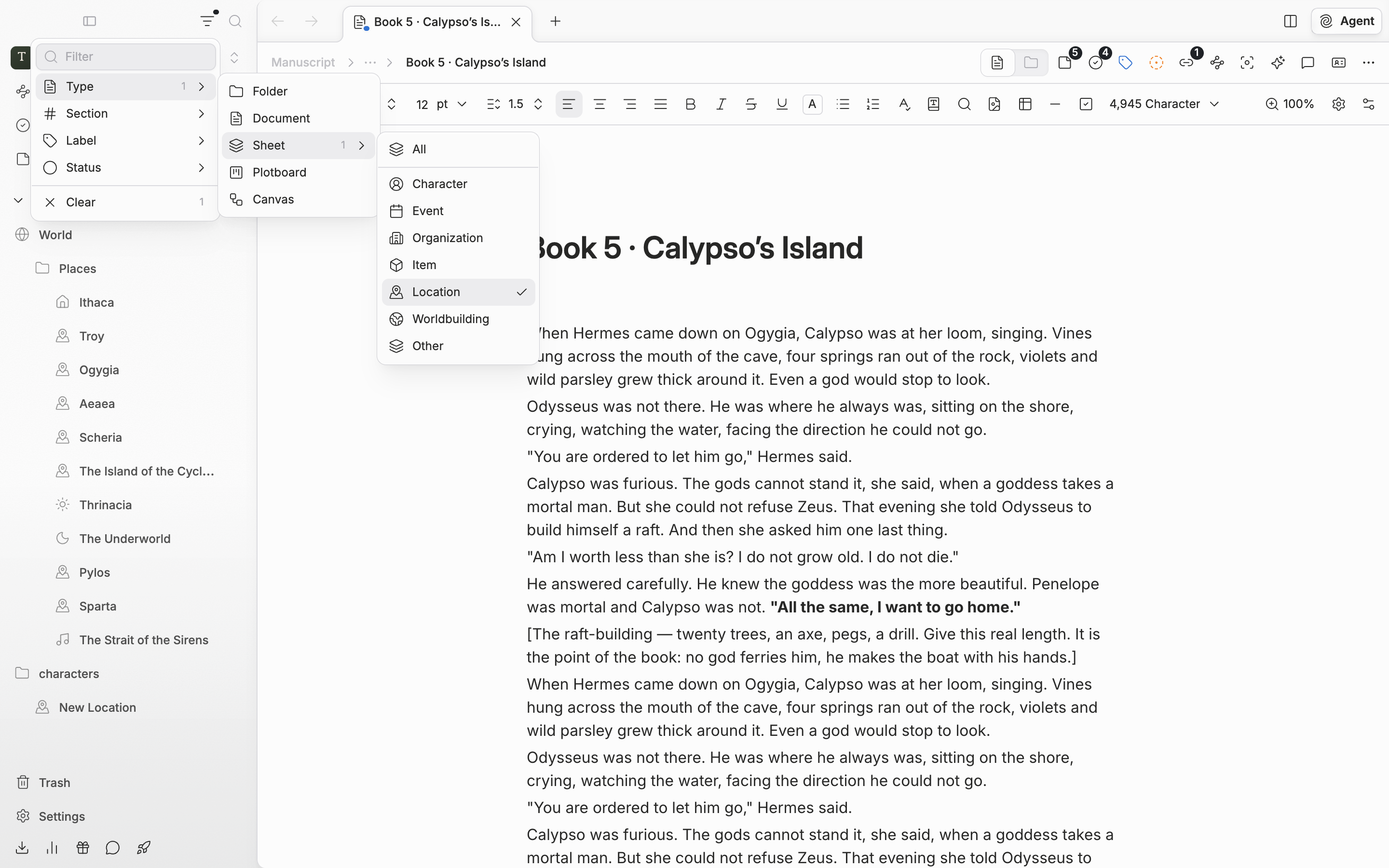
Task: Insert a horizontal divider line
Action: pos(1055,104)
